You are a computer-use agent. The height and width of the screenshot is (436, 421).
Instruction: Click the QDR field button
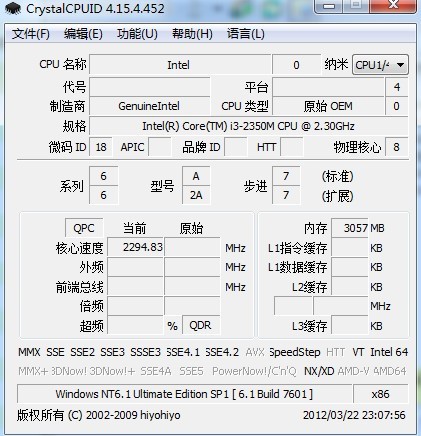coord(201,325)
